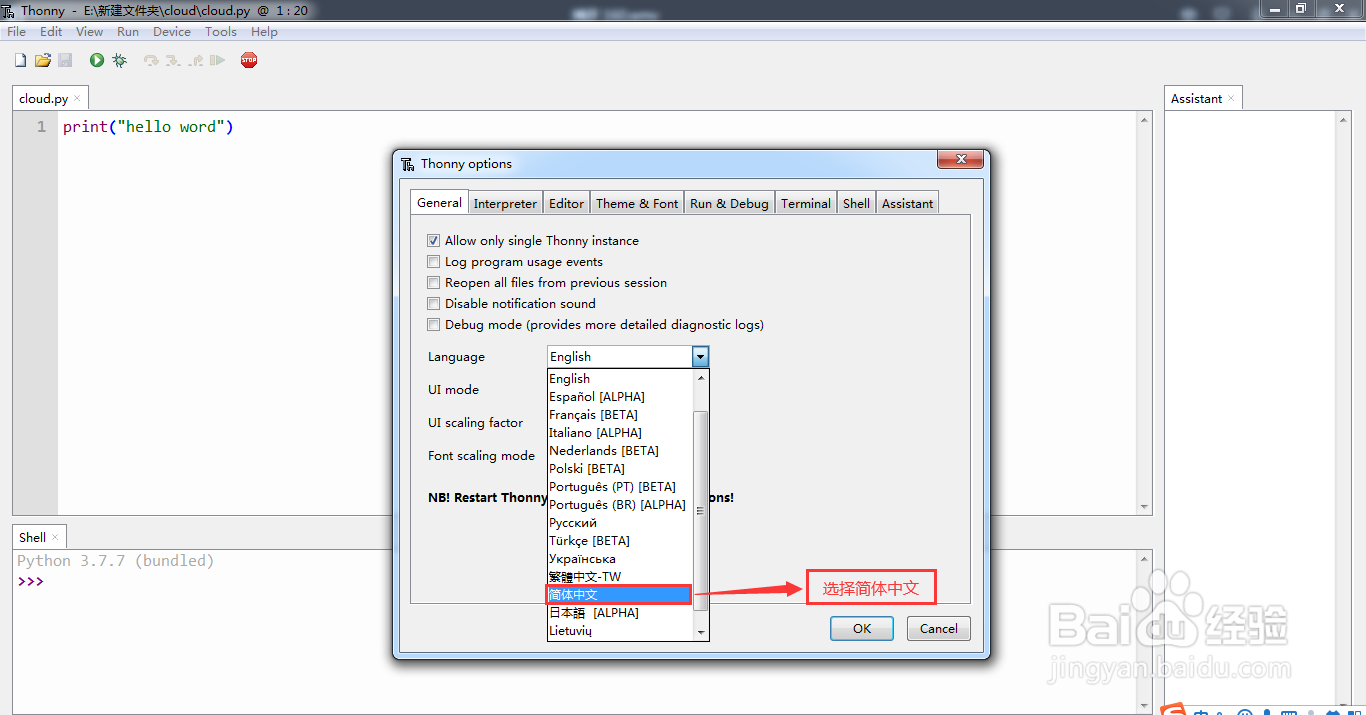1366x715 pixels.
Task: Open the File menu
Action: tap(16, 32)
